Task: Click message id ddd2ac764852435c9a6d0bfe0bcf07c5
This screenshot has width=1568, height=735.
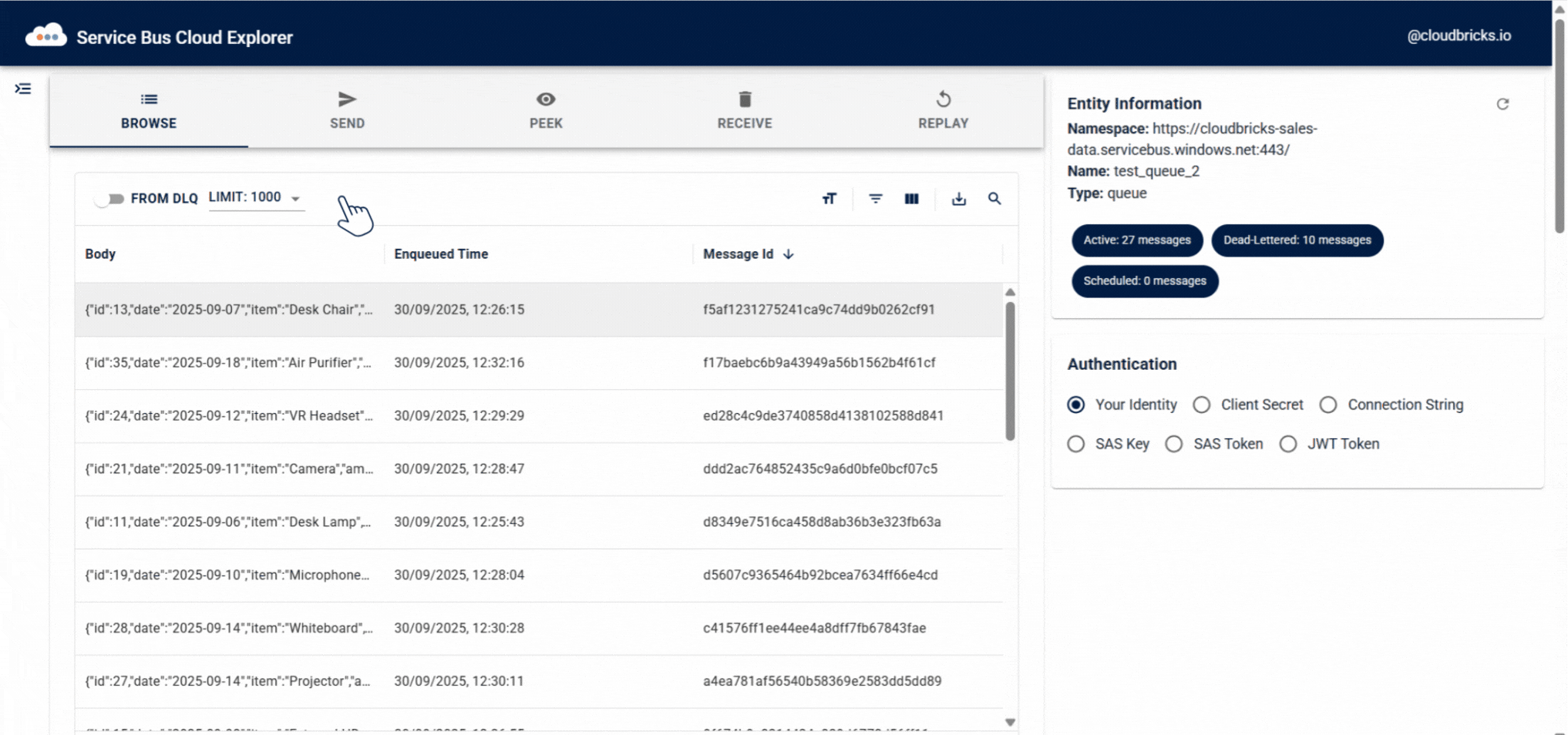Action: coord(820,469)
